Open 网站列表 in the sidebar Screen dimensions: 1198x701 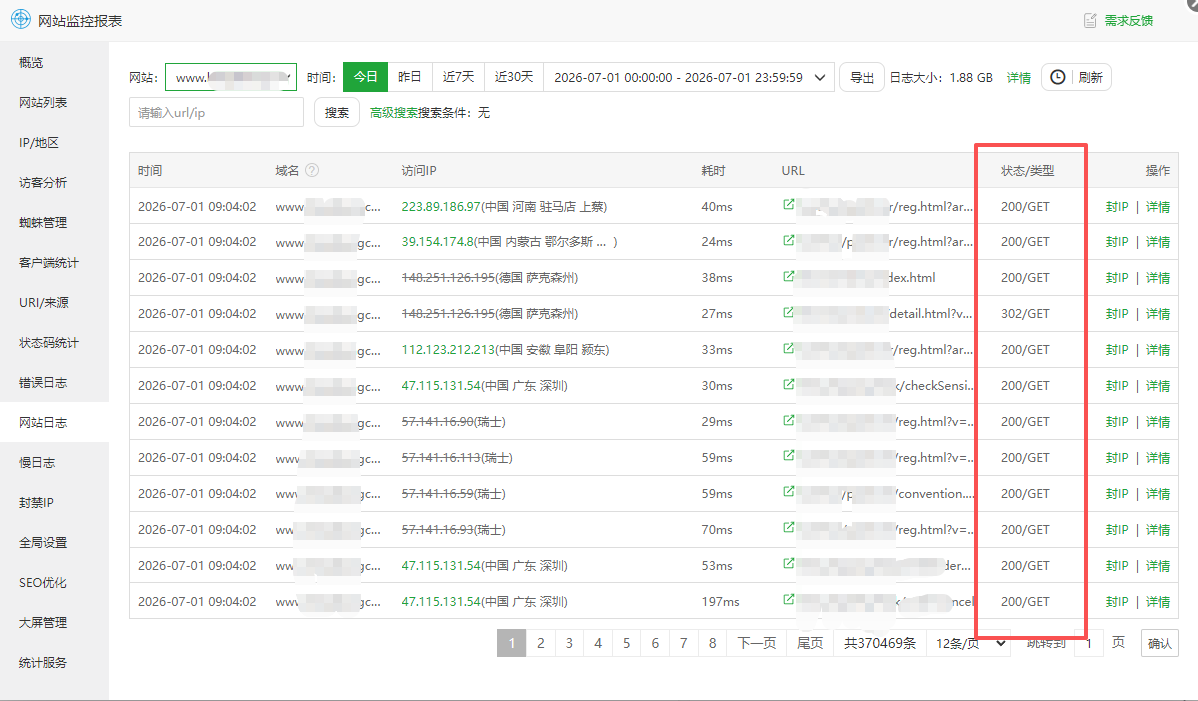click(x=54, y=102)
